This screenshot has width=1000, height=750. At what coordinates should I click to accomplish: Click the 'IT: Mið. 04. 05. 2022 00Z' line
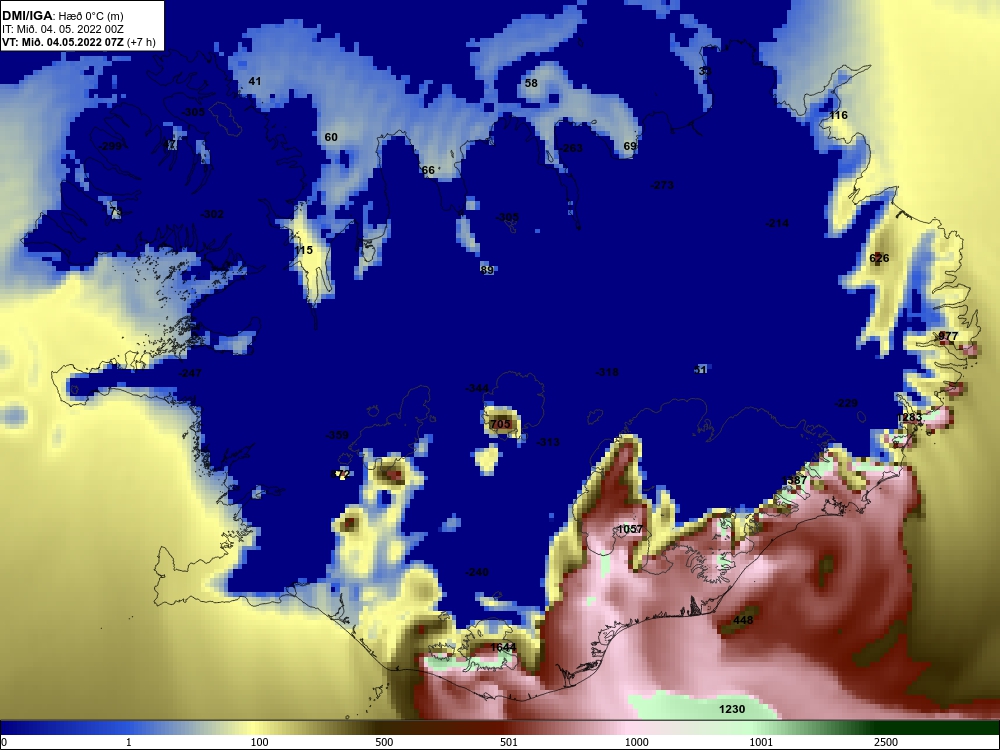pyautogui.click(x=62, y=29)
